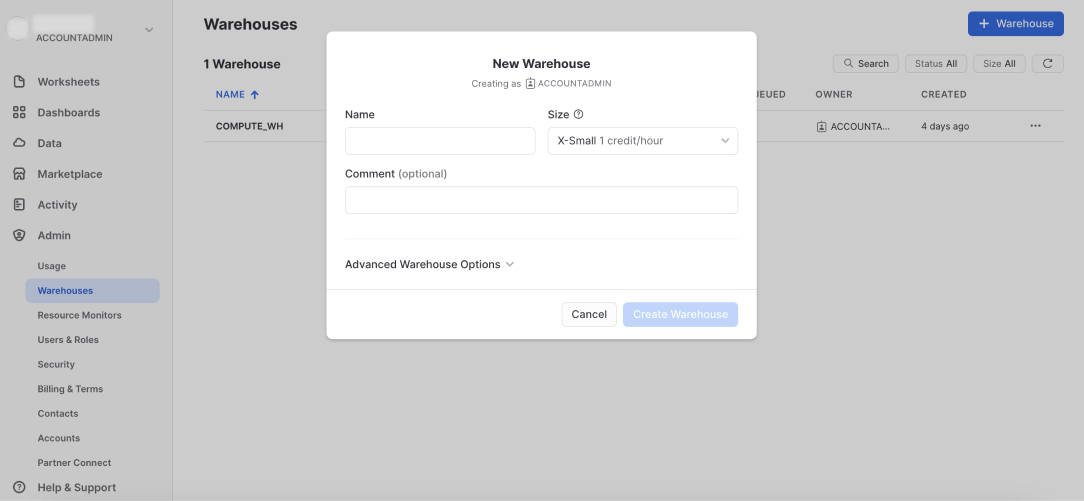Open the Status All filter
The image size is (1084, 501).
935,64
